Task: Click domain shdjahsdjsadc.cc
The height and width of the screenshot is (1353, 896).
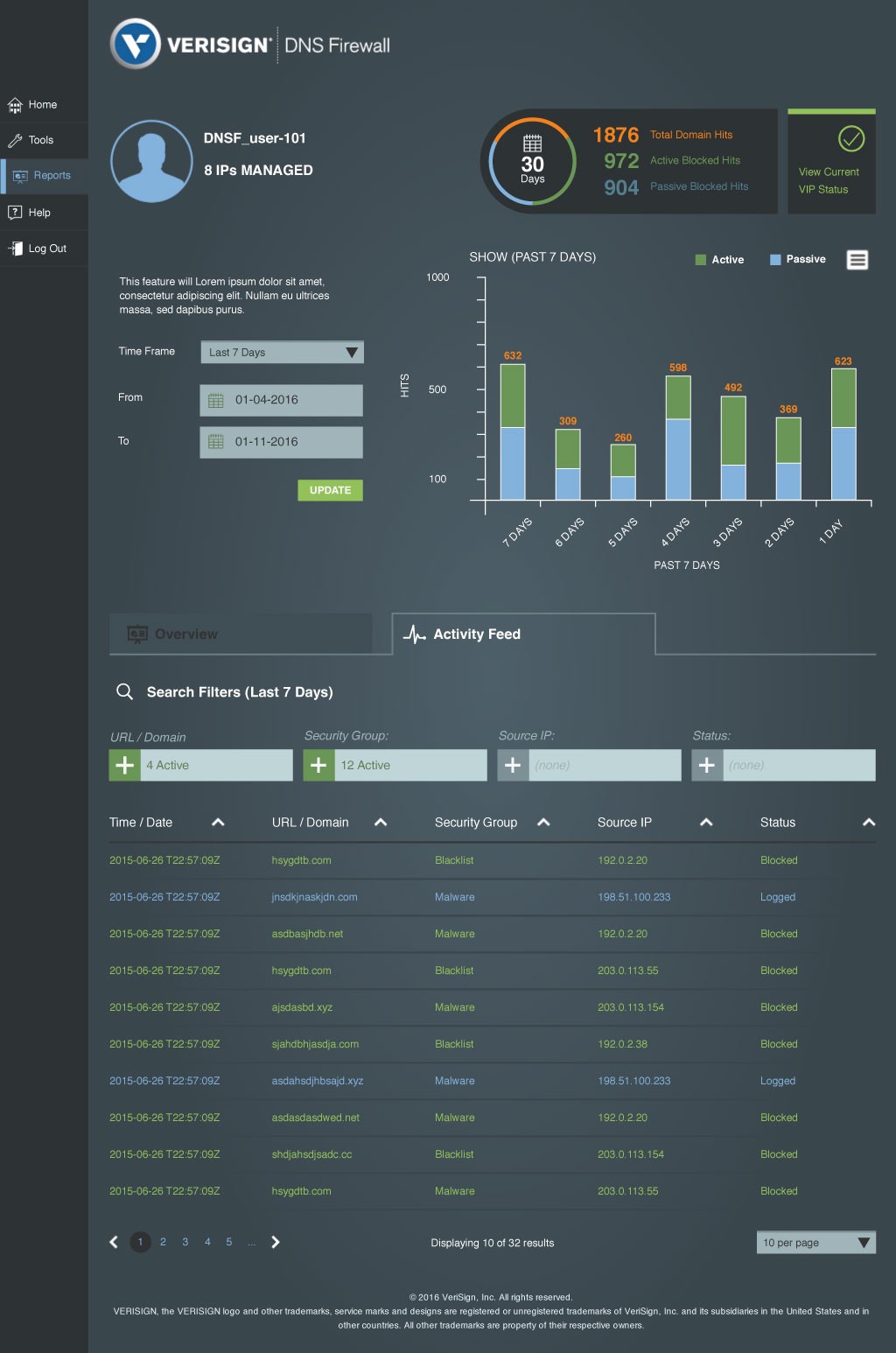Action: pyautogui.click(x=311, y=1154)
